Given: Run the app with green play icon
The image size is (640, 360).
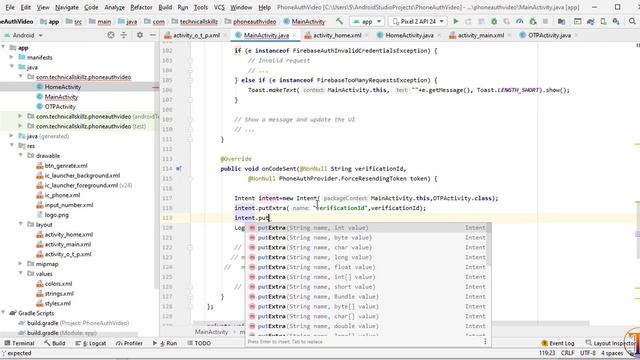Looking at the screenshot, I should pos(456,21).
